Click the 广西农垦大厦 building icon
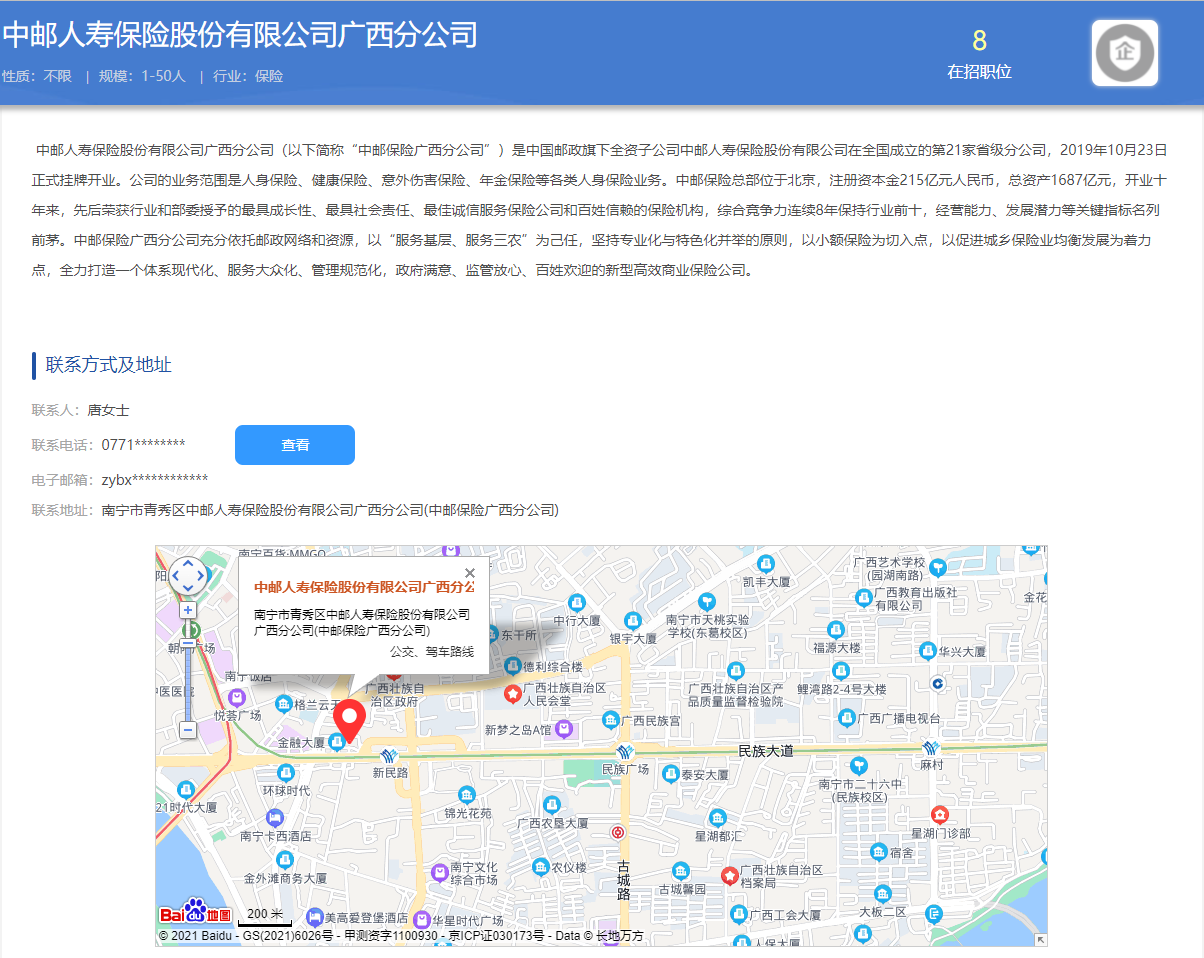The image size is (1204, 958). (x=551, y=803)
